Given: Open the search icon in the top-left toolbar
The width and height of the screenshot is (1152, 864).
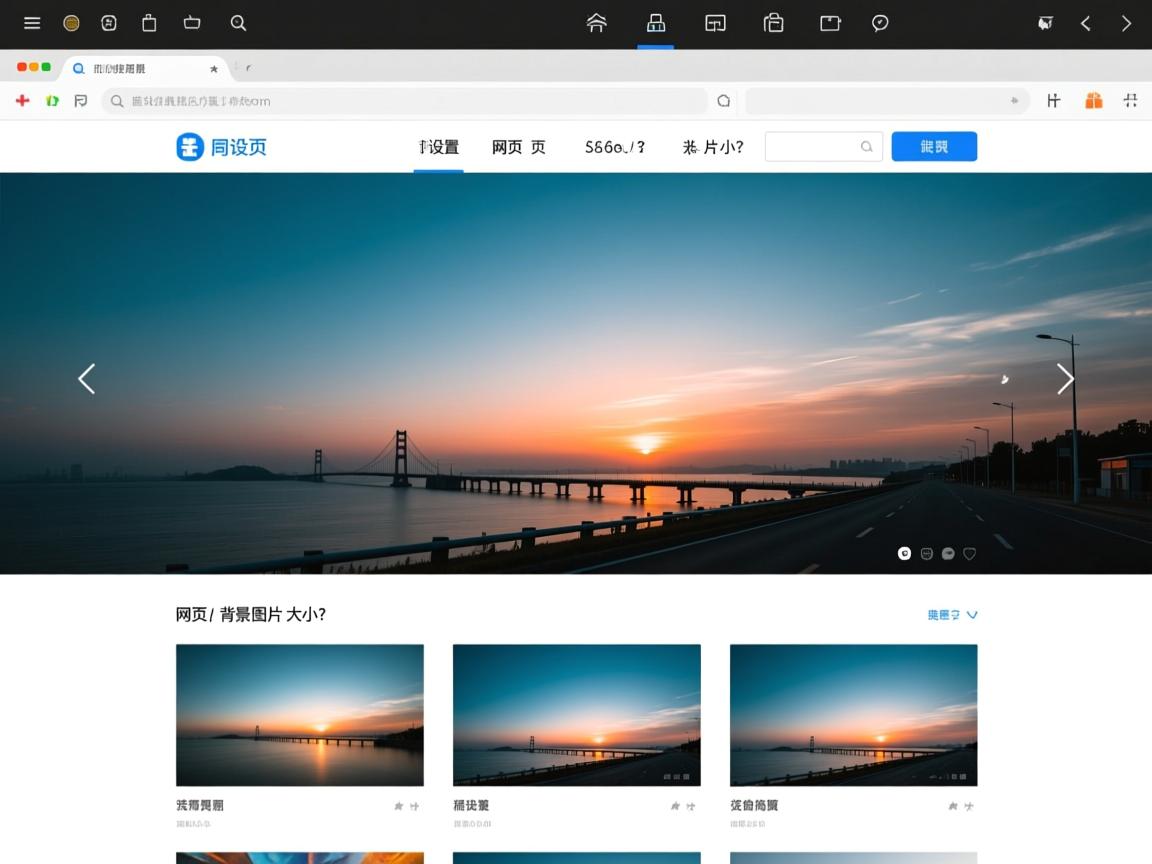Looking at the screenshot, I should point(238,23).
